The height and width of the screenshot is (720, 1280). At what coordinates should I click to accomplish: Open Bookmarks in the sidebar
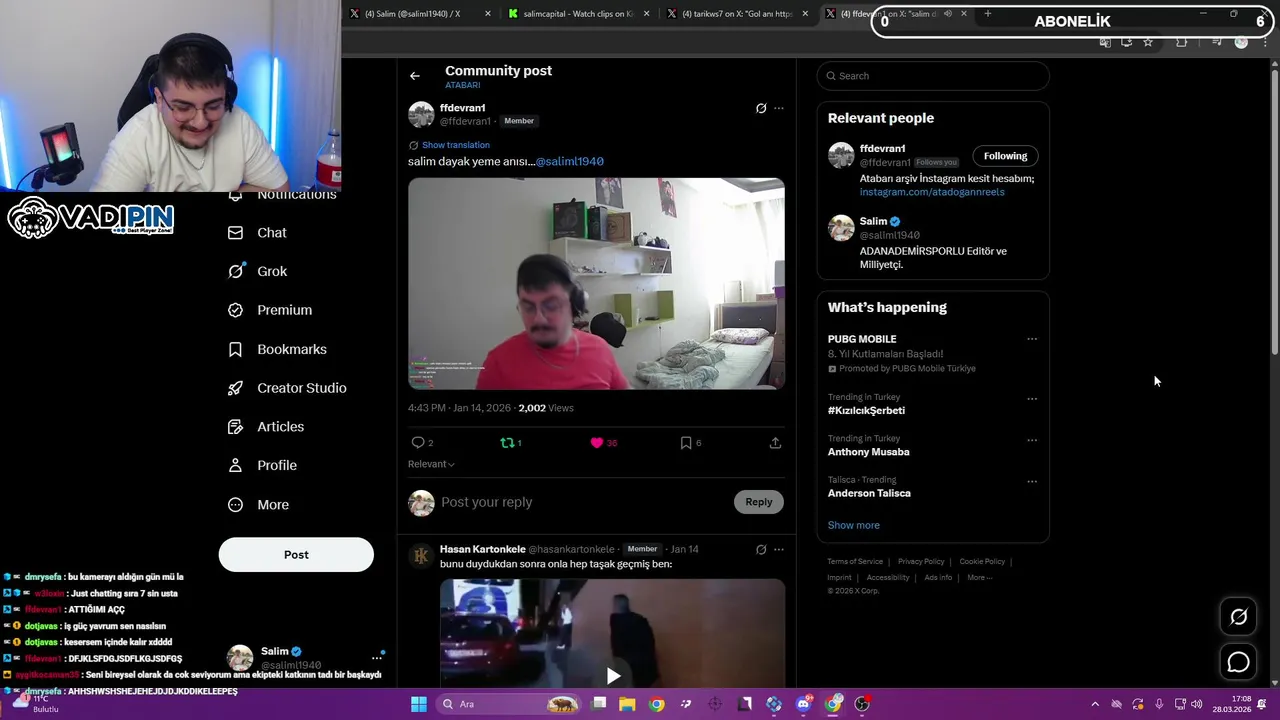(277, 349)
